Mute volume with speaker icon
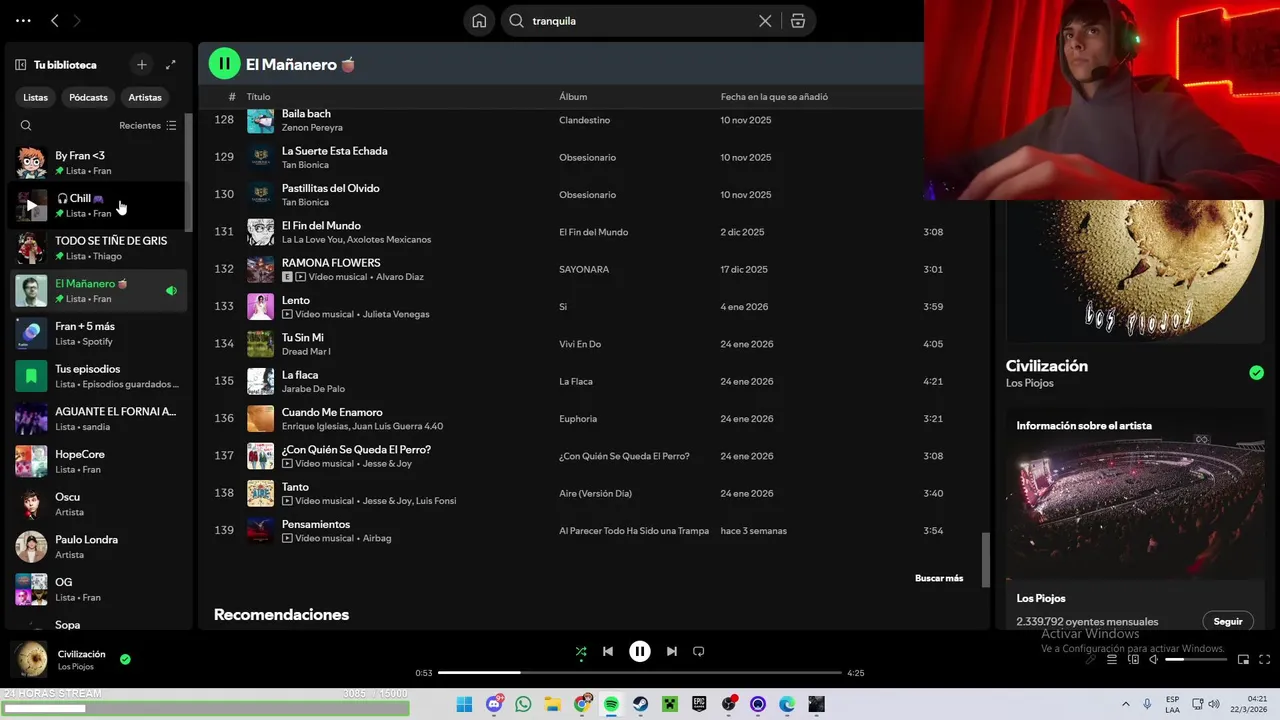 click(x=1153, y=659)
